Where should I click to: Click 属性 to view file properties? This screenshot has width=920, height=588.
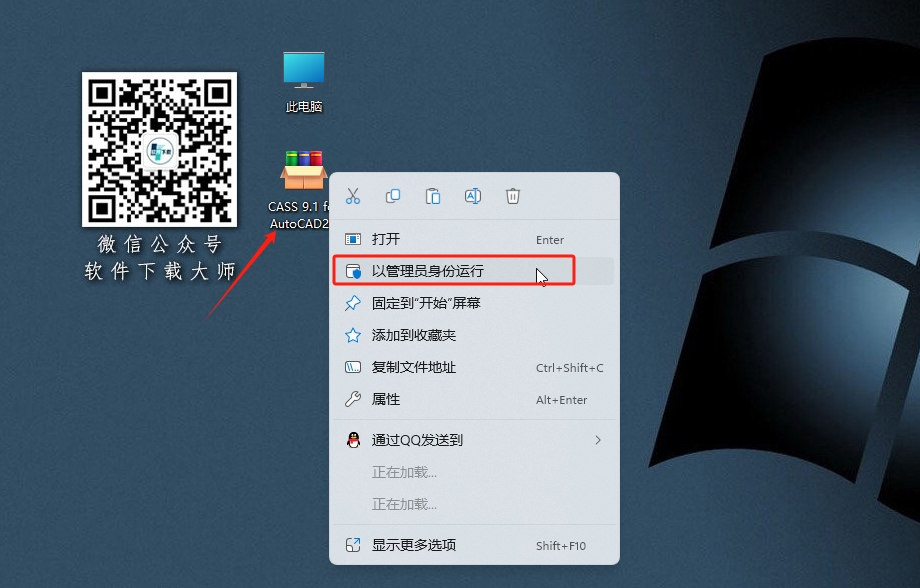point(389,399)
